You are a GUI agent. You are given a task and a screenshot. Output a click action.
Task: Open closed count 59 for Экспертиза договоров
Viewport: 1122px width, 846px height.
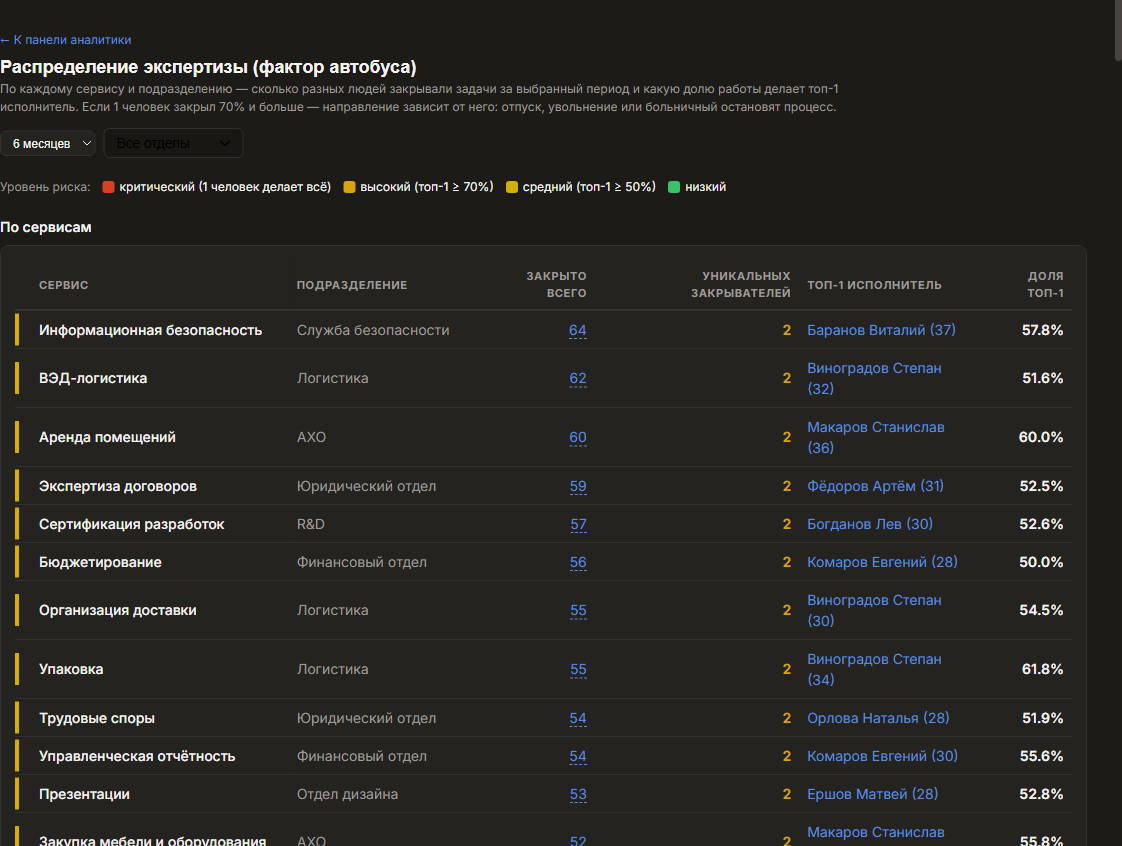[578, 486]
